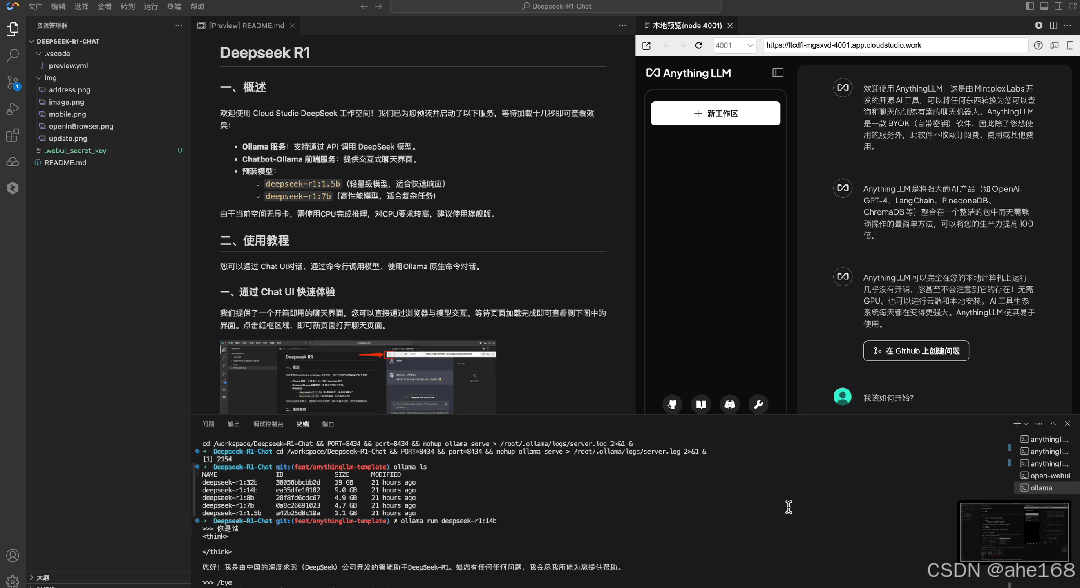Screen dimensions: 1080x588
Task: Open the Help menu in menu bar
Action: click(x=197, y=6)
